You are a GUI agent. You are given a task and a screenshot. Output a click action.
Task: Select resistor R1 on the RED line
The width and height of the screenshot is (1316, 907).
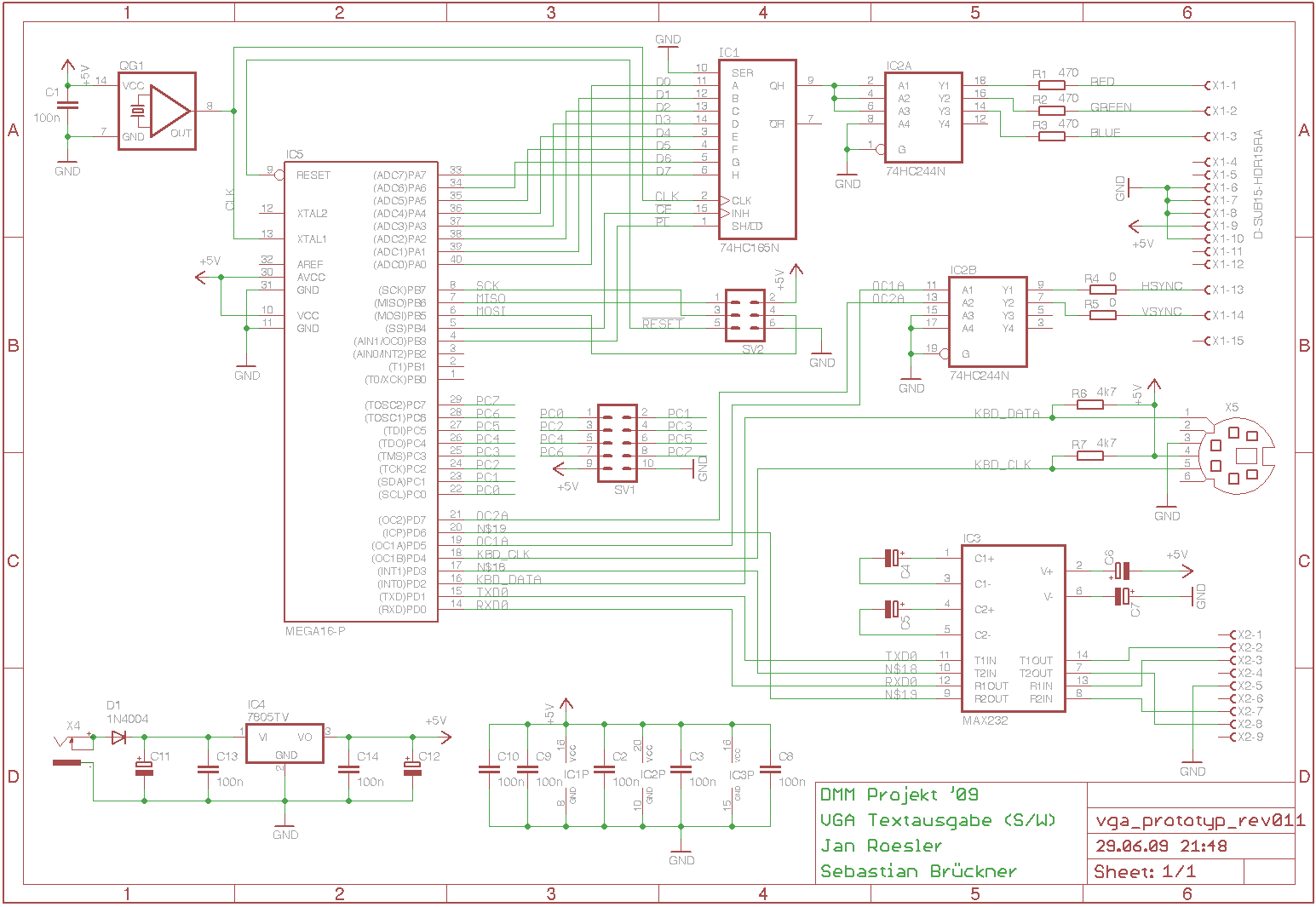point(1051,85)
